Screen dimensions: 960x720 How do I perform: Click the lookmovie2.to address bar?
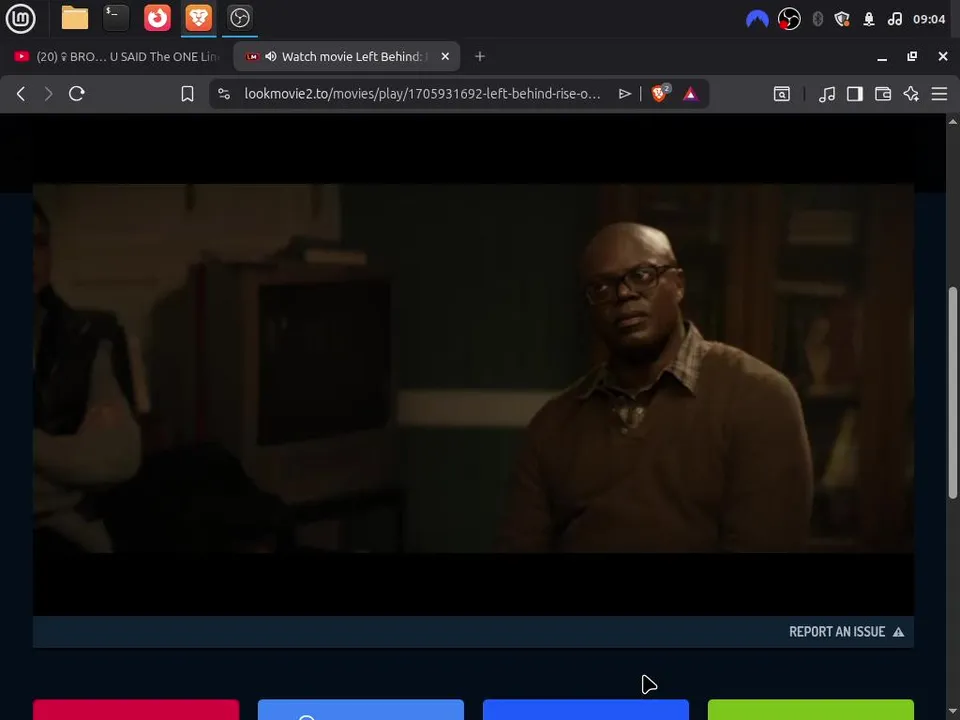click(x=422, y=94)
